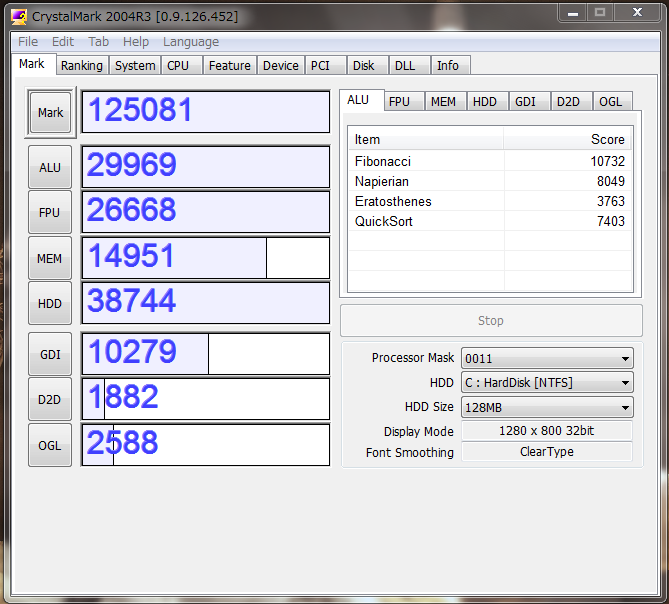Run the HDD benchmark button
This screenshot has height=604, width=669.
(x=50, y=303)
